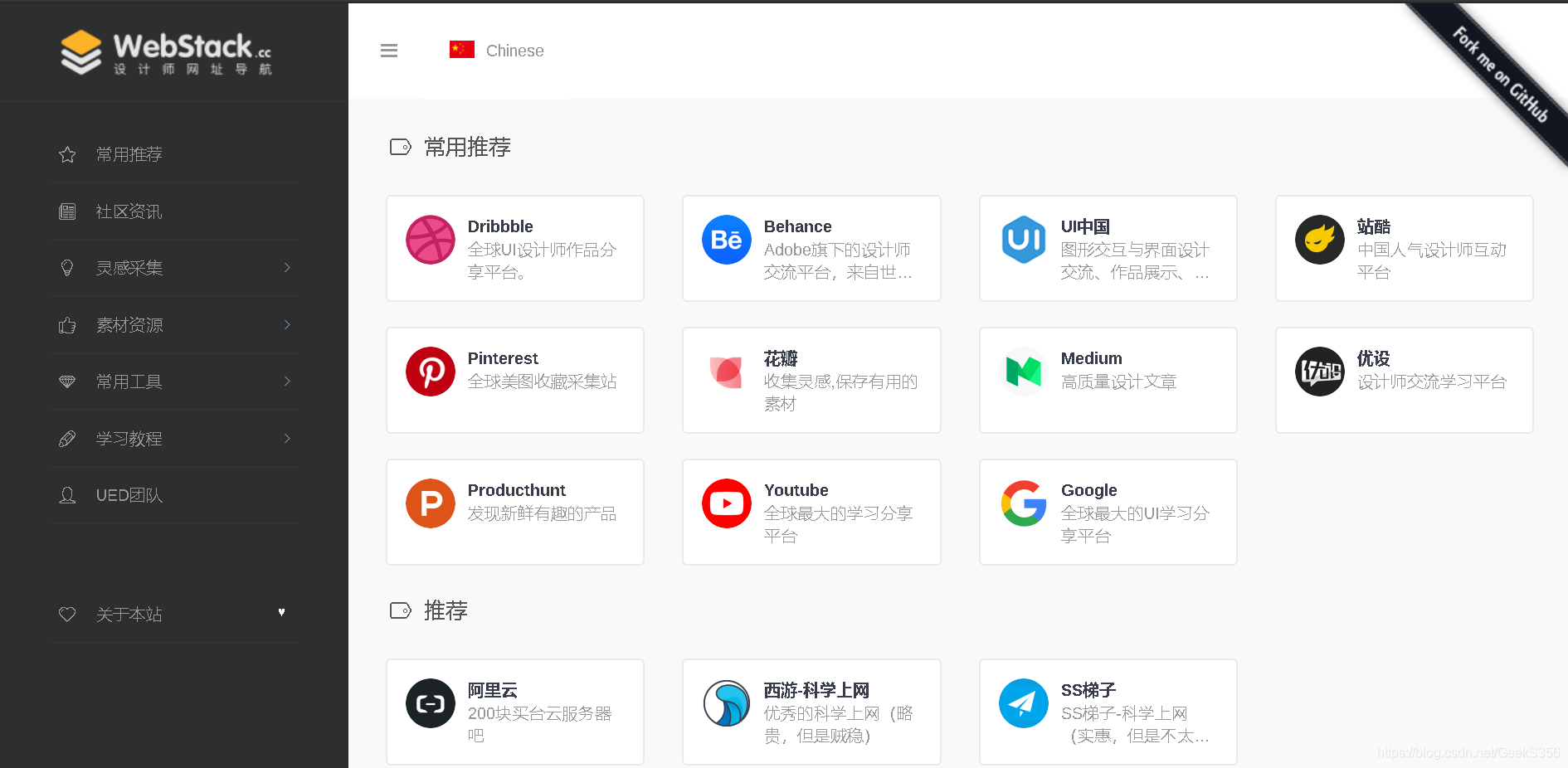This screenshot has height=768, width=1568.
Task: Open the Dribbble title link
Action: [x=500, y=226]
